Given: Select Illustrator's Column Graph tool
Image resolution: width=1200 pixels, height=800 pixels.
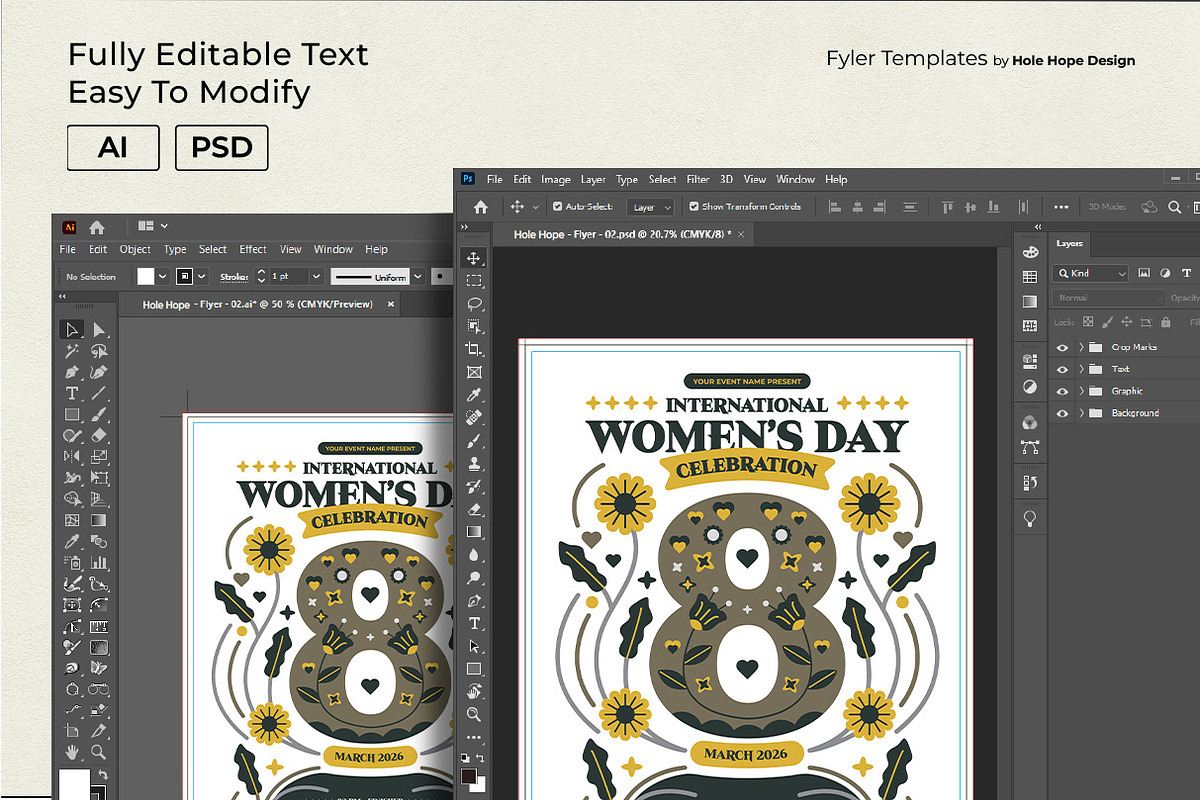Looking at the screenshot, I should click(x=99, y=563).
